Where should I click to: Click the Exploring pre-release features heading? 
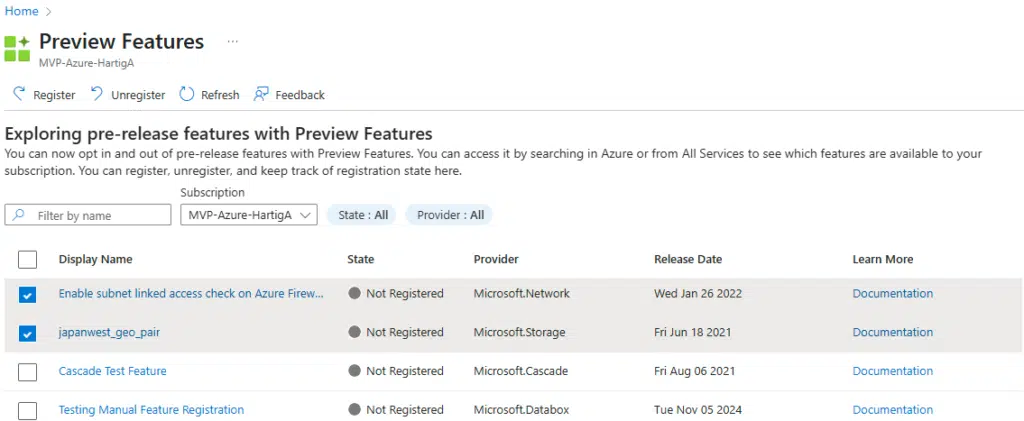tap(218, 134)
